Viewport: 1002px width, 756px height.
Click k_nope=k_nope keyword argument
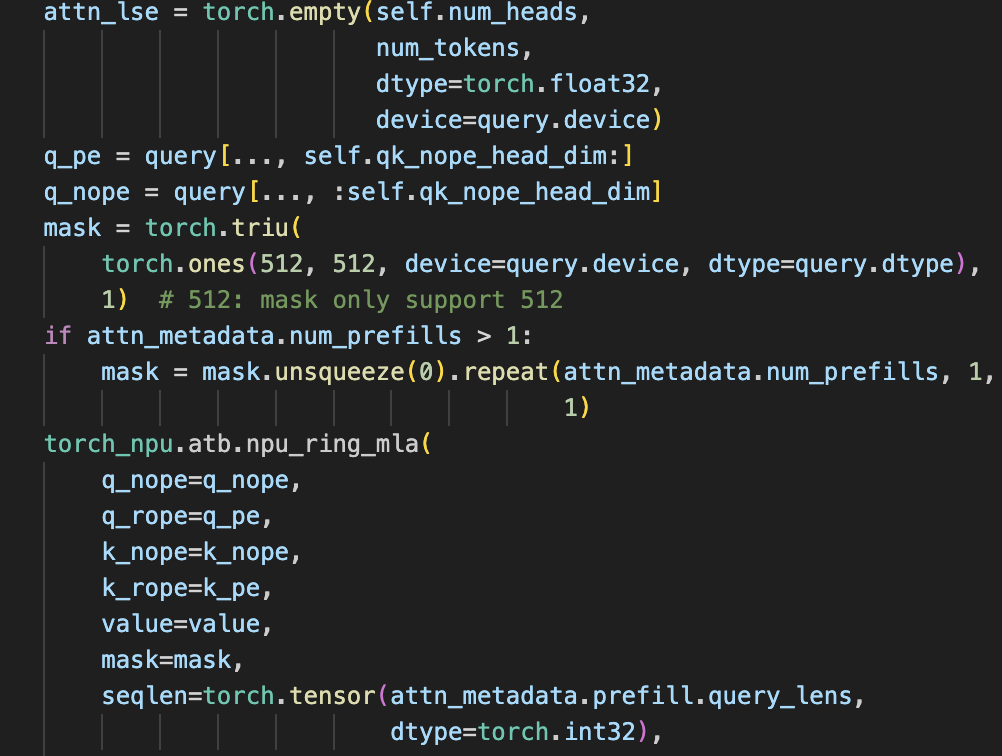click(195, 552)
